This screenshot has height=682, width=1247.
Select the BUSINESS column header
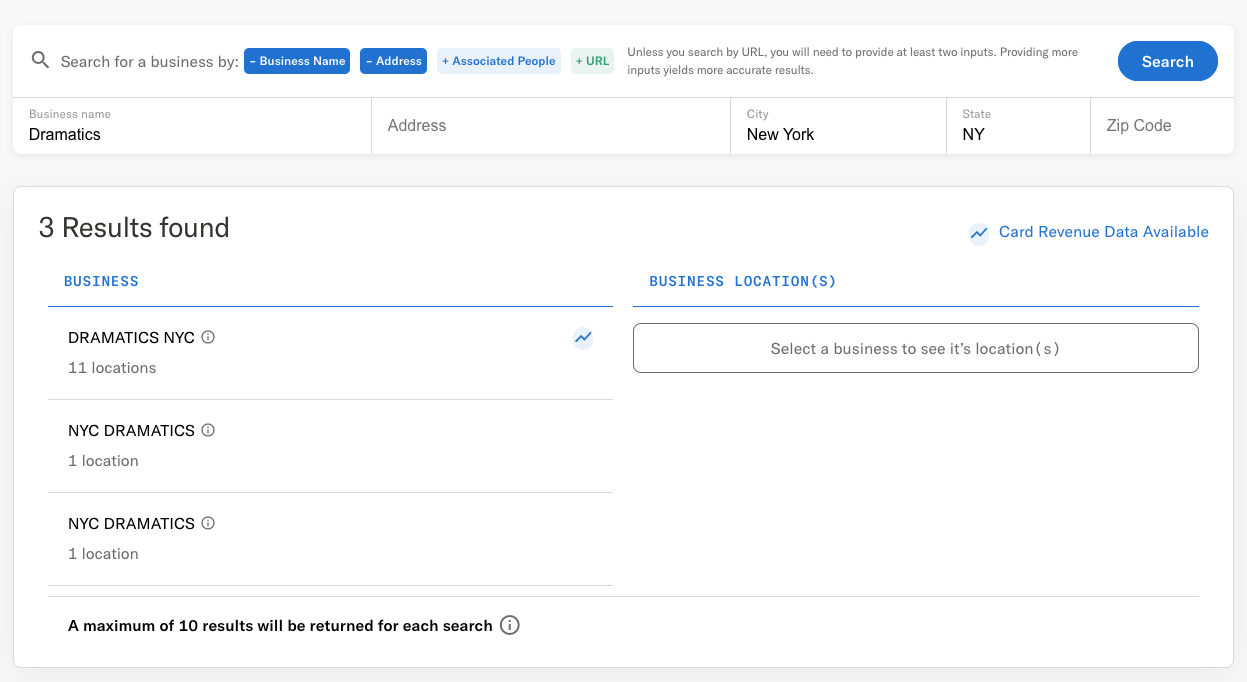[101, 281]
